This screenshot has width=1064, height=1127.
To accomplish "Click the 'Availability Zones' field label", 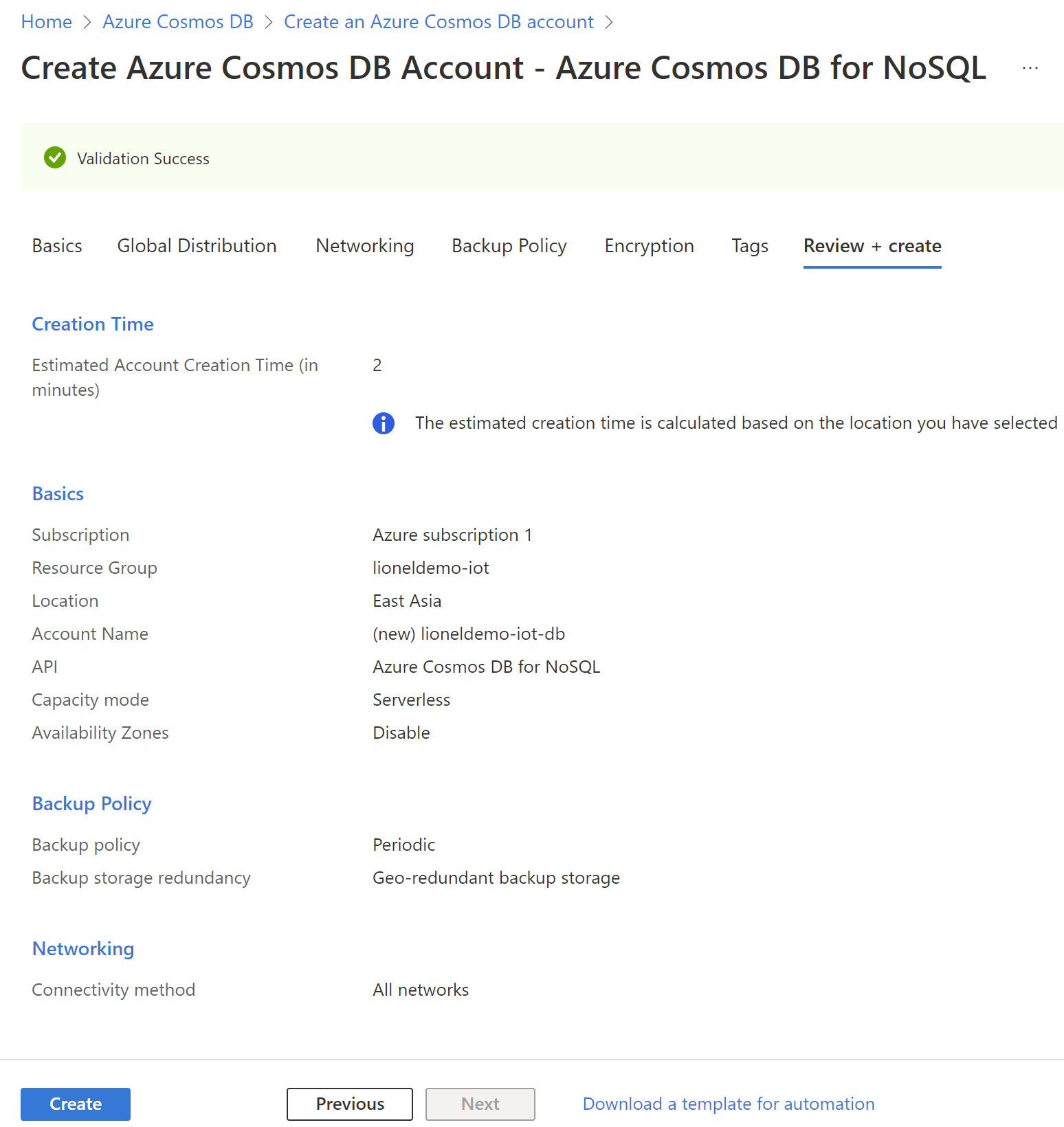I will pos(100,733).
